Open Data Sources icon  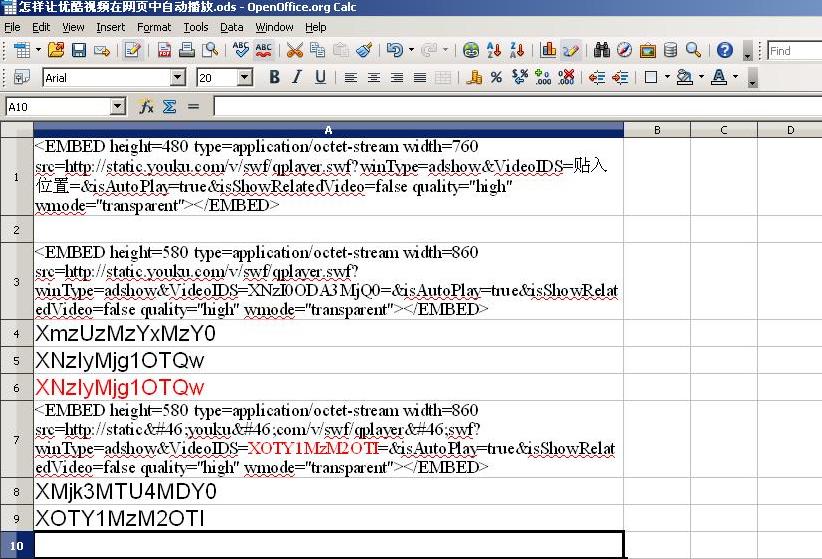(x=670, y=50)
